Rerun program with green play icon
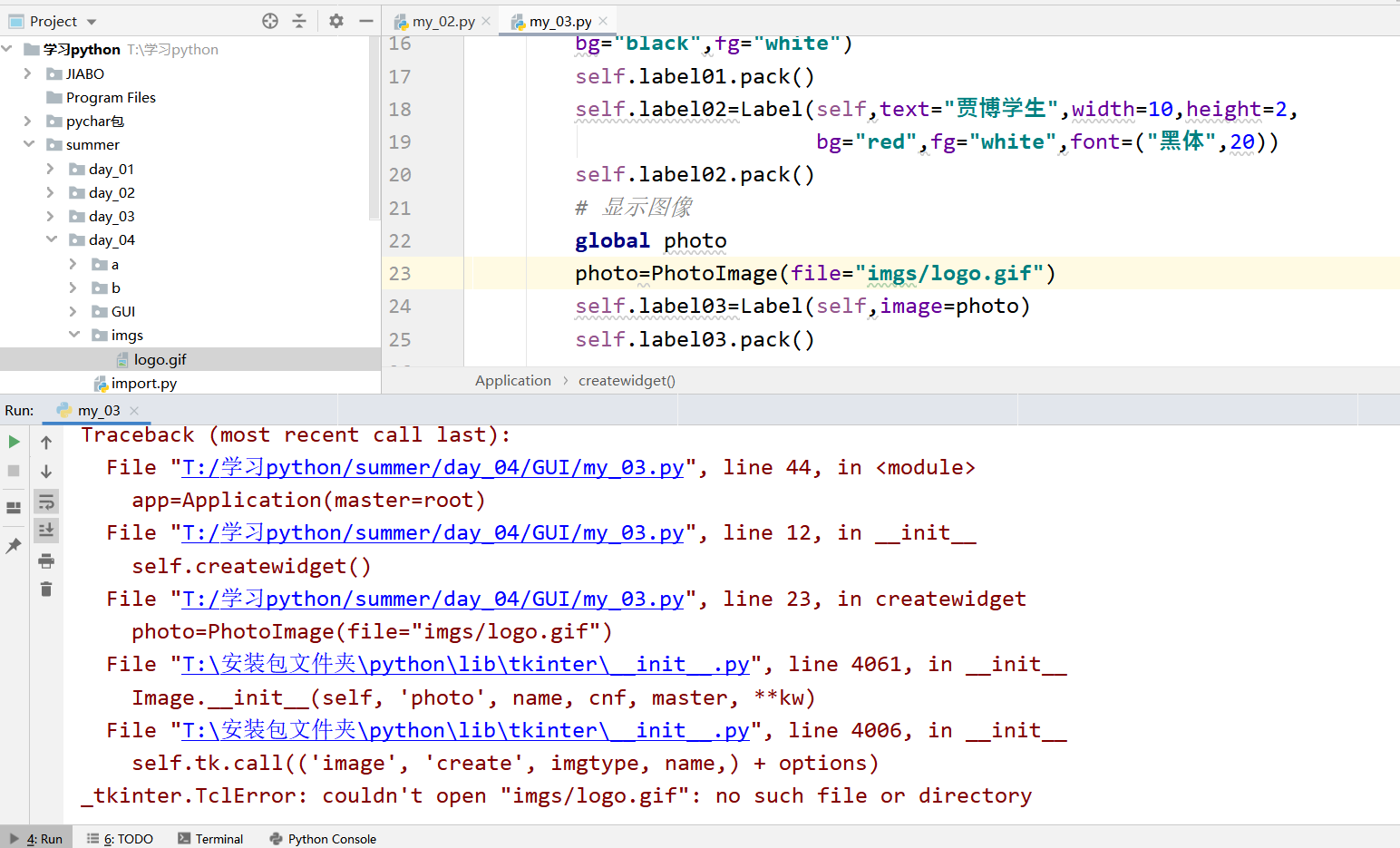 [14, 442]
